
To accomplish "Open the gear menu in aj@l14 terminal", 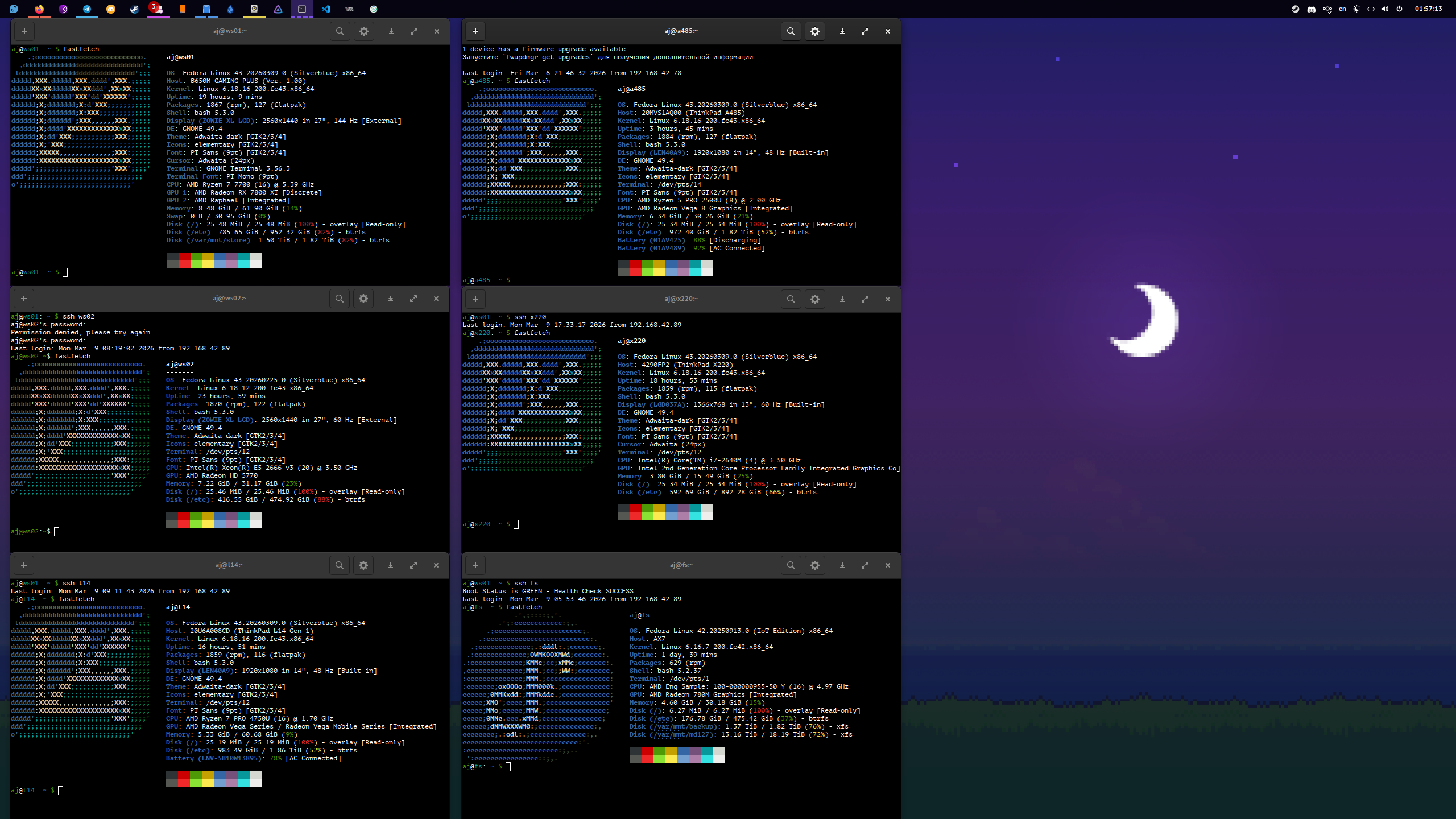I will 363,565.
